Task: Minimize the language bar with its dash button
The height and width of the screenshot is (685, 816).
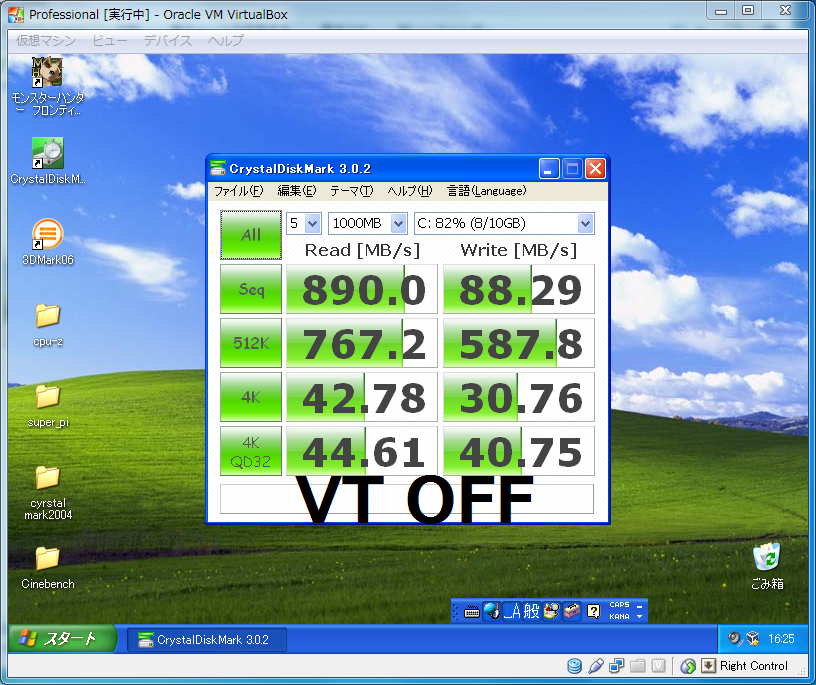Action: [x=640, y=606]
